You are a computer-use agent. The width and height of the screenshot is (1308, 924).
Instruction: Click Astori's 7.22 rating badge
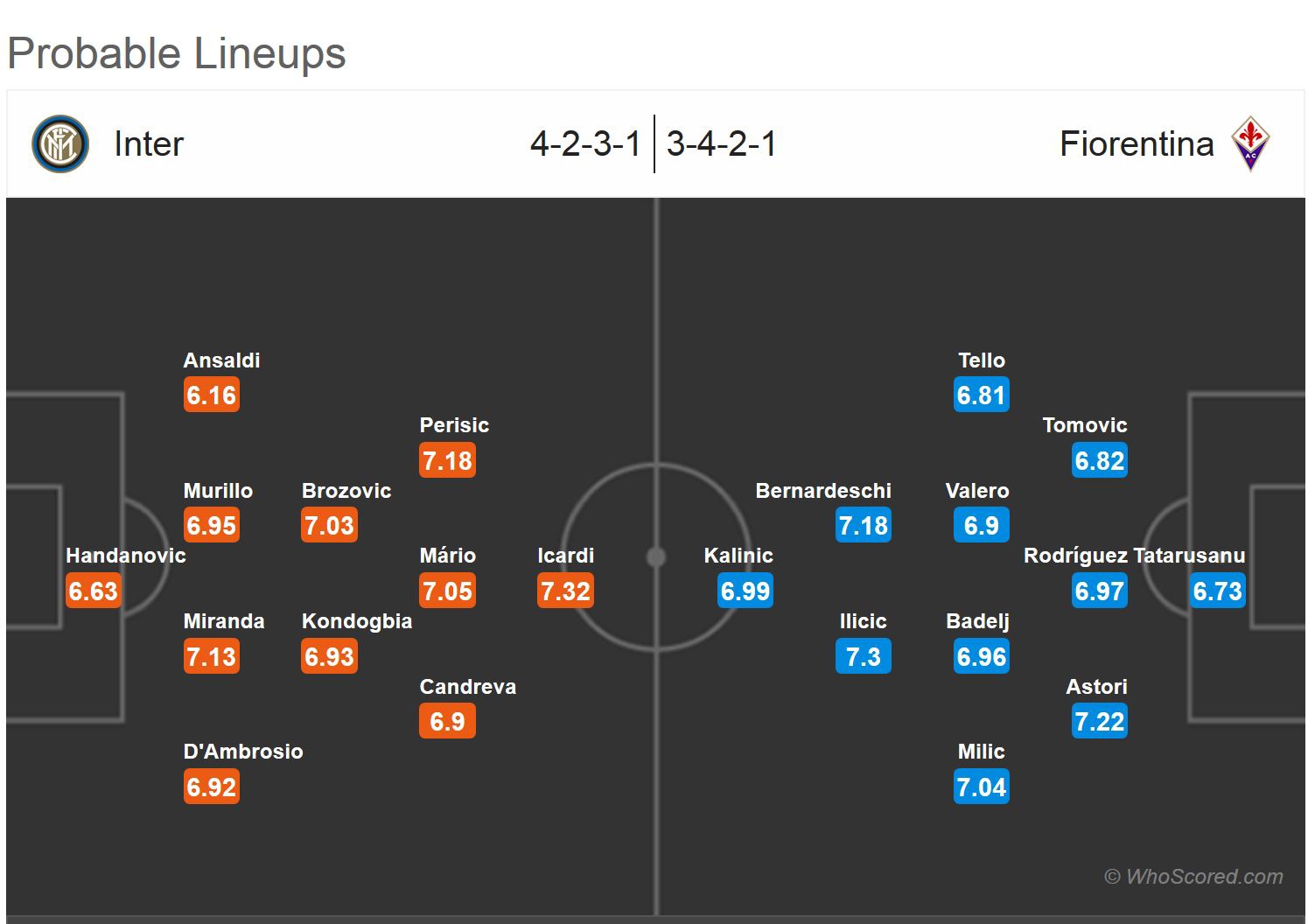coord(1099,722)
